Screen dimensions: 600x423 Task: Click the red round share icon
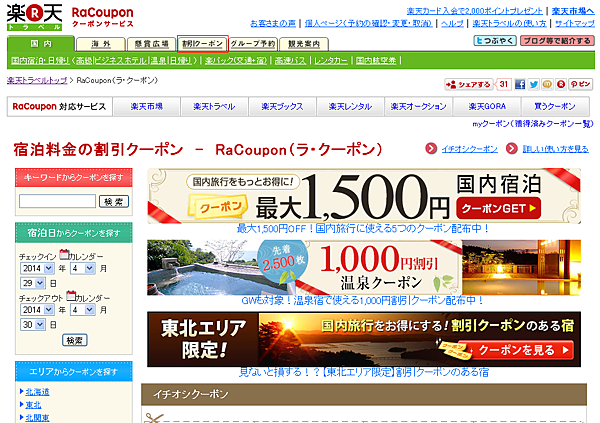tap(561, 84)
